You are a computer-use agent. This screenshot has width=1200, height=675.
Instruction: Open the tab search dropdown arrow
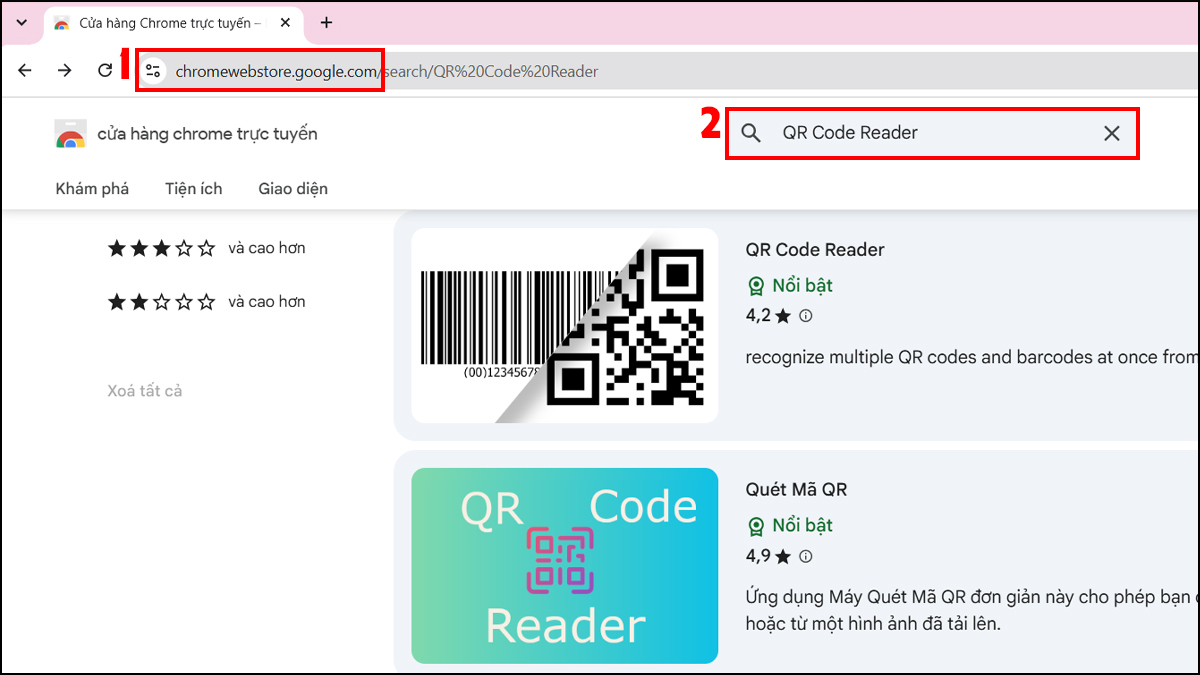pyautogui.click(x=22, y=22)
